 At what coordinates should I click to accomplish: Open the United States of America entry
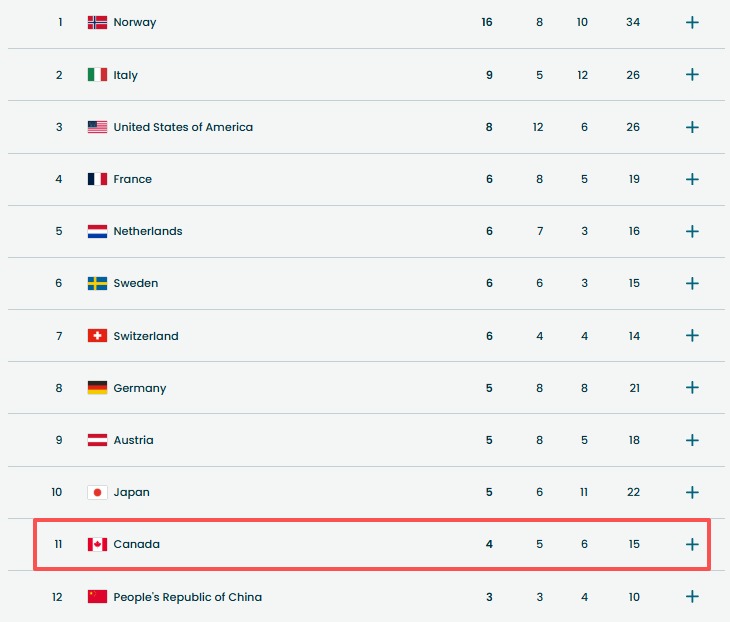coord(183,127)
